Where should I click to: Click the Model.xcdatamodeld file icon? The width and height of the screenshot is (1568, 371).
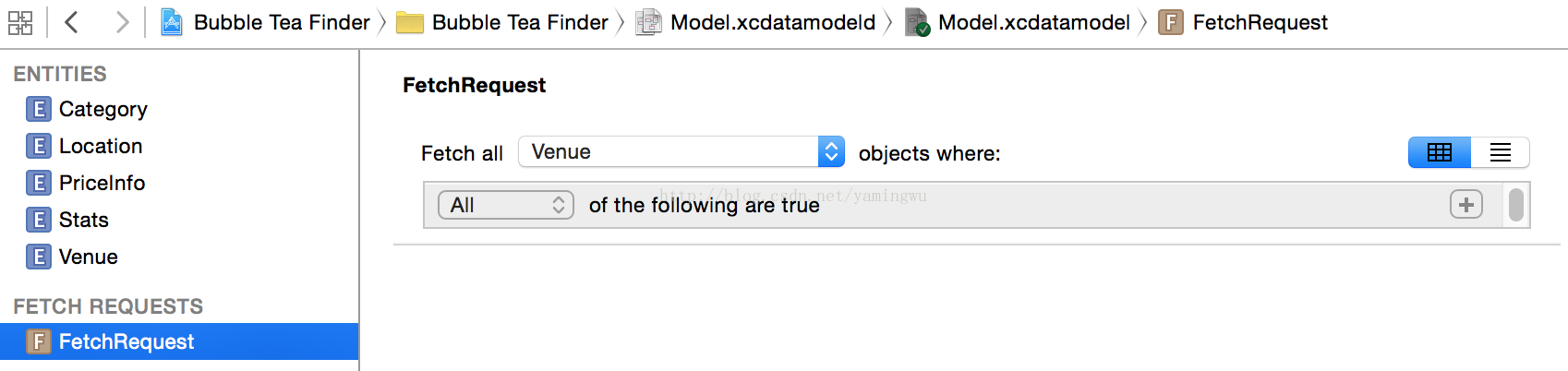tap(648, 22)
